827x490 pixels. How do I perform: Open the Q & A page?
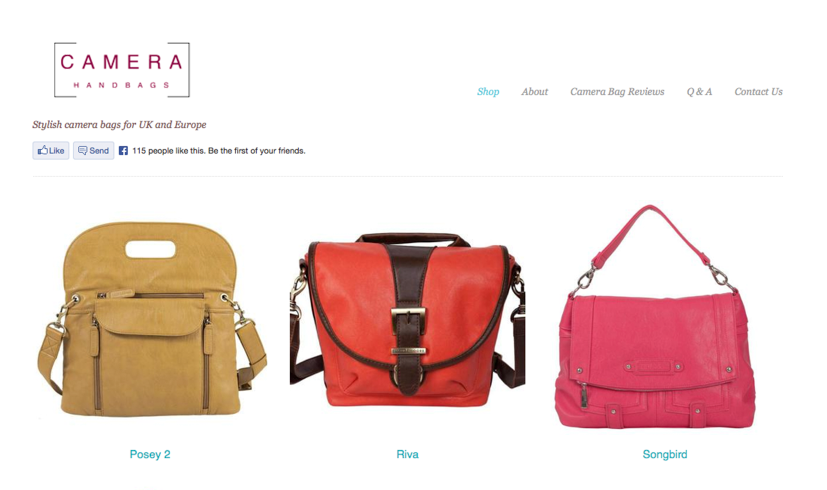(x=699, y=92)
